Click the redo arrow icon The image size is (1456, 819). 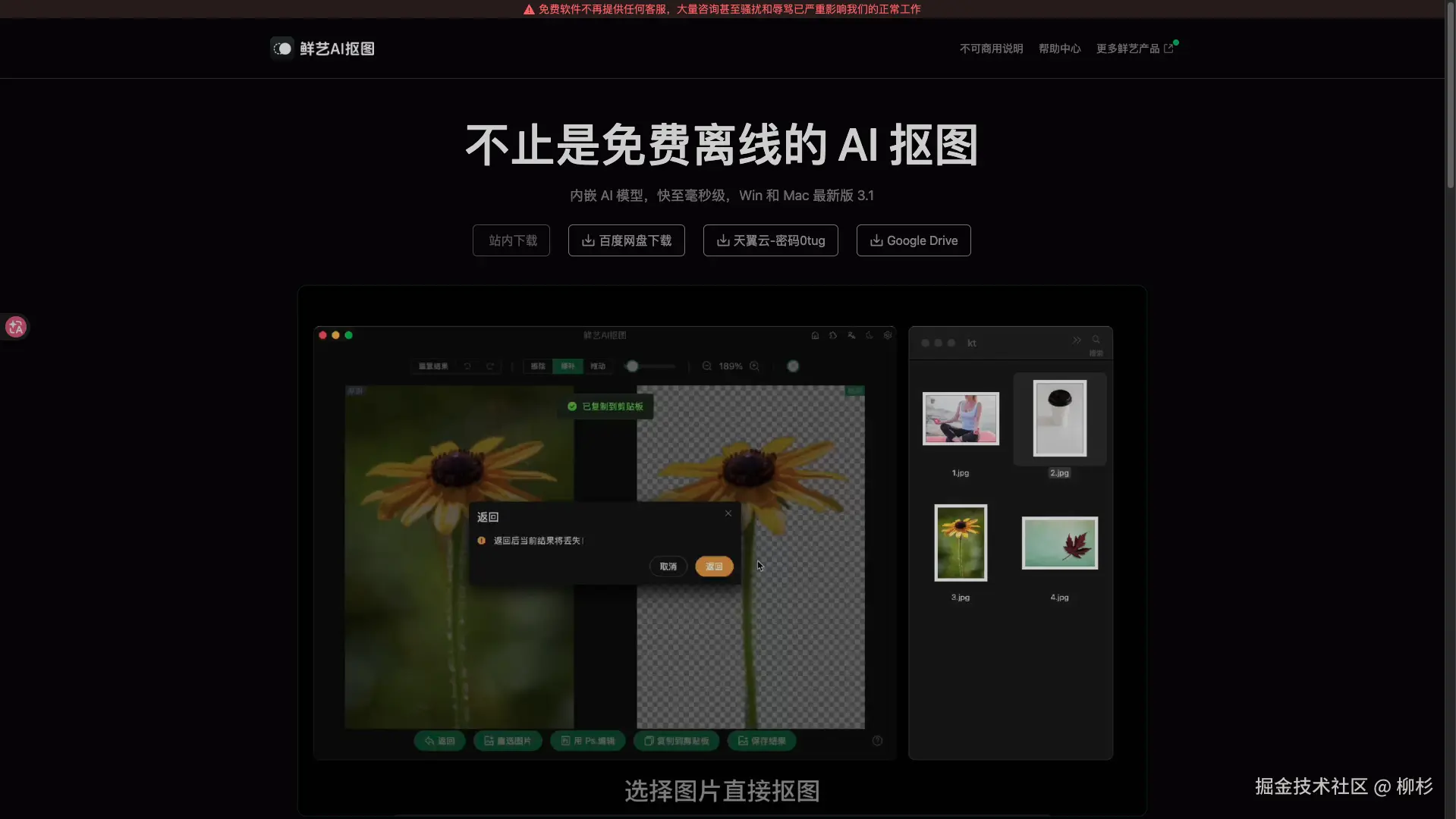coord(490,366)
